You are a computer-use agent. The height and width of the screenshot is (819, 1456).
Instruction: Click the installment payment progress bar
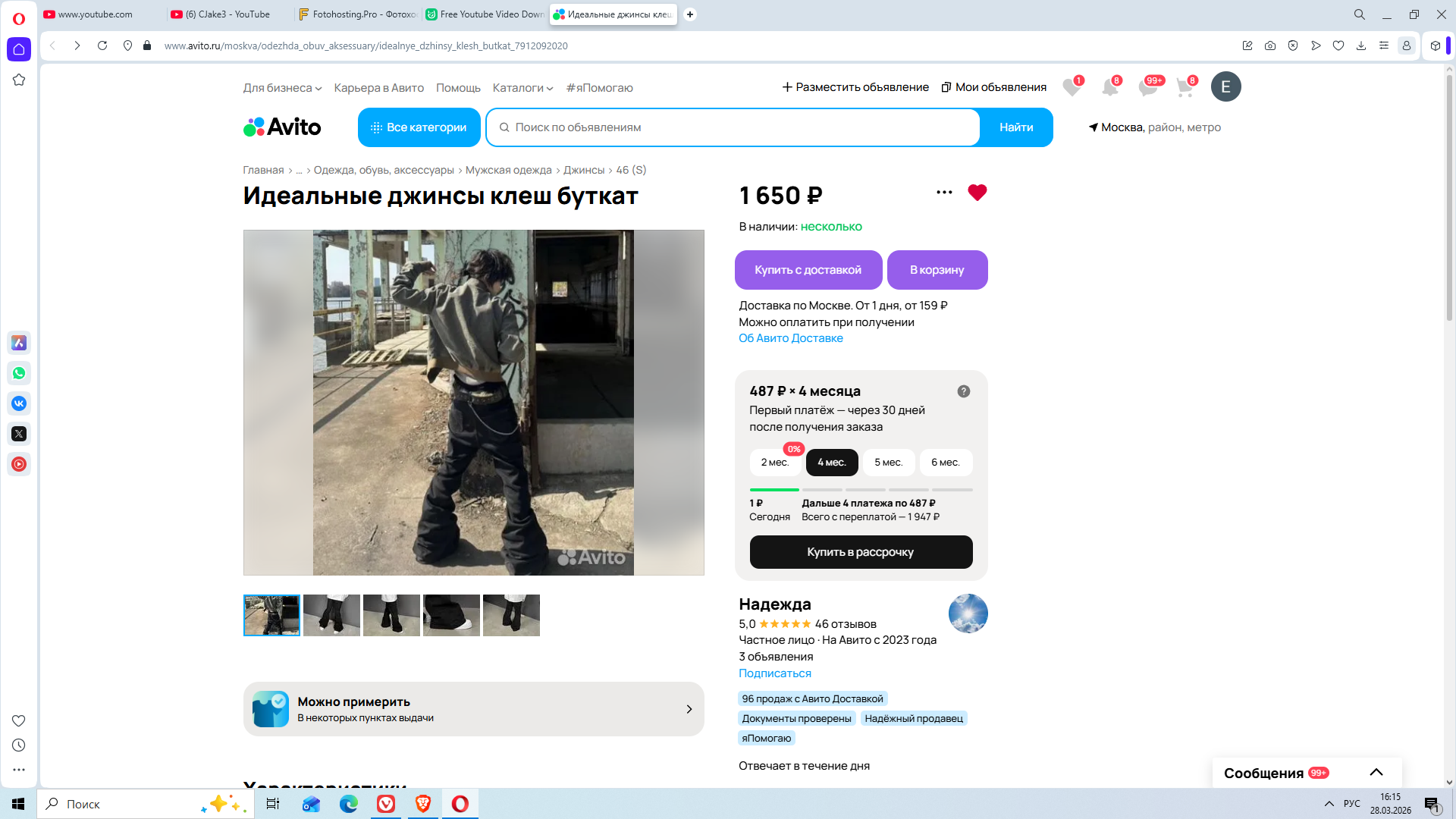[x=860, y=490]
